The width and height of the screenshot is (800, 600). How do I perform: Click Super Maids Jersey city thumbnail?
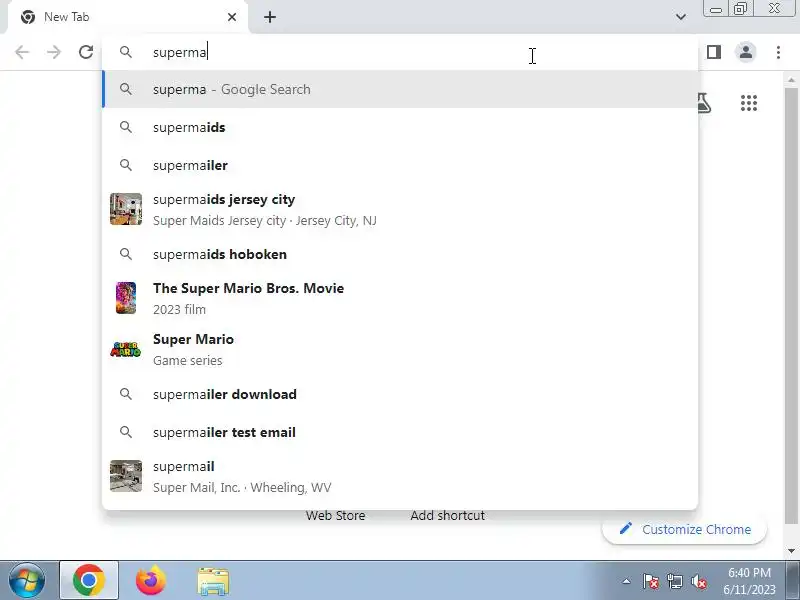pyautogui.click(x=126, y=209)
